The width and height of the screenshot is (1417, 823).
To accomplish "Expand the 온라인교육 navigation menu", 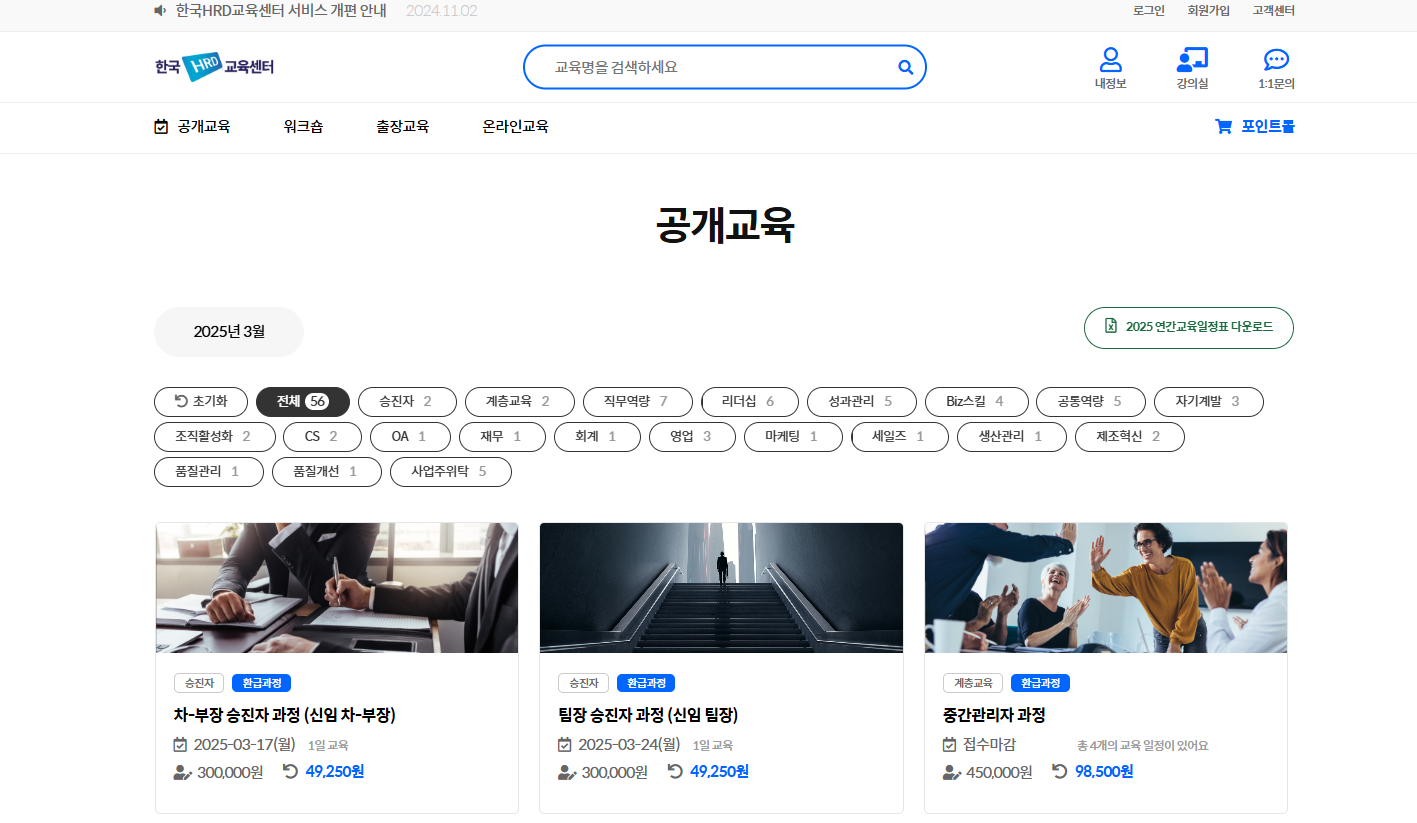I will [515, 127].
